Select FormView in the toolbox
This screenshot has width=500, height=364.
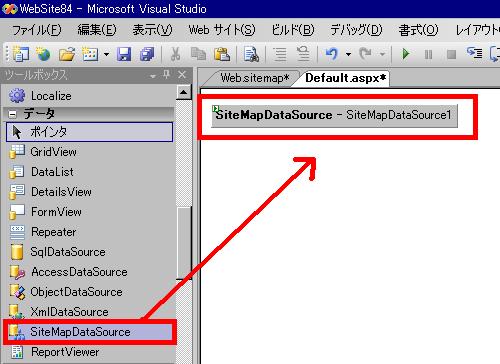coord(89,212)
